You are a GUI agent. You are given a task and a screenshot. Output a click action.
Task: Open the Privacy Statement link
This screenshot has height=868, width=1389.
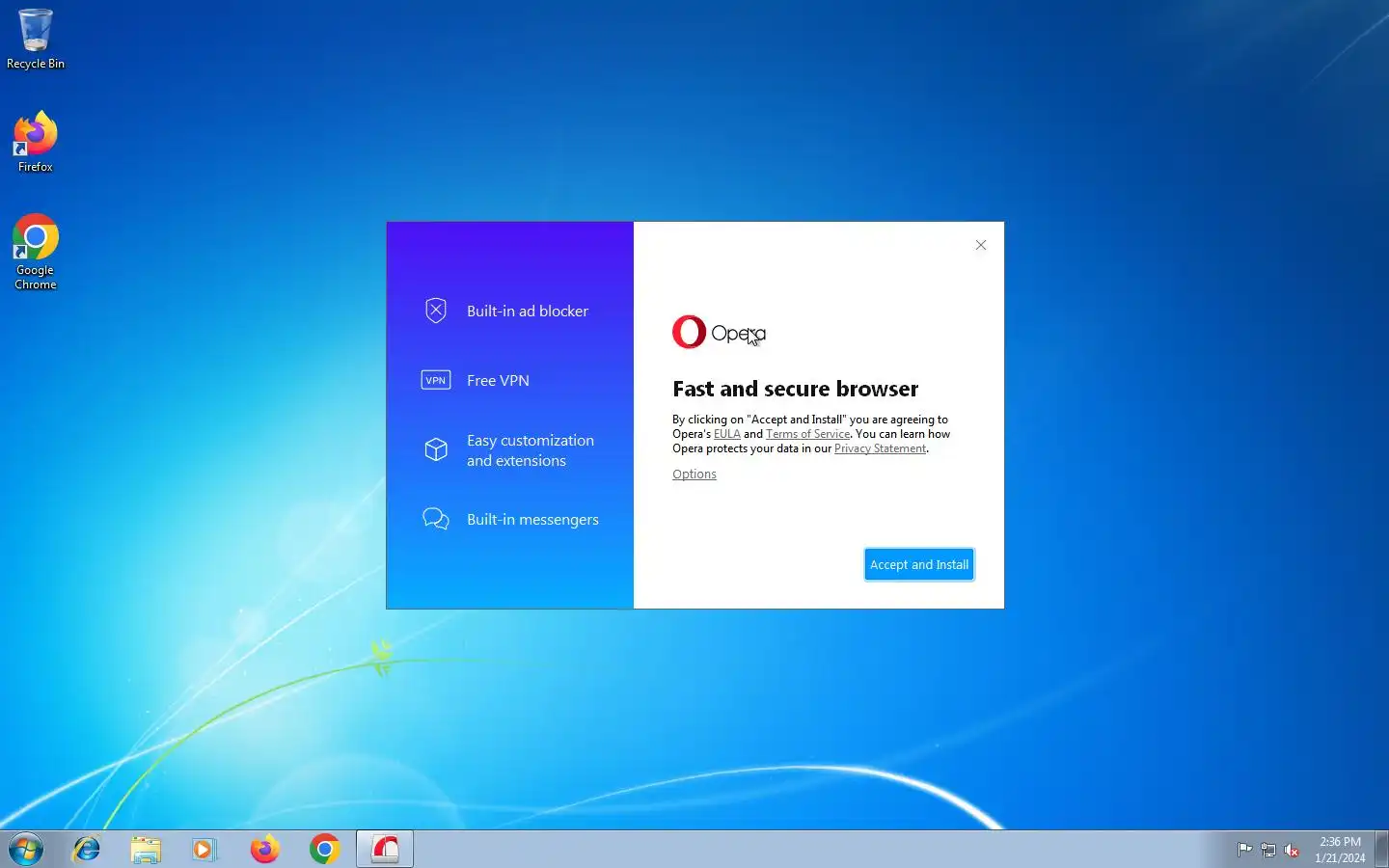tap(880, 448)
